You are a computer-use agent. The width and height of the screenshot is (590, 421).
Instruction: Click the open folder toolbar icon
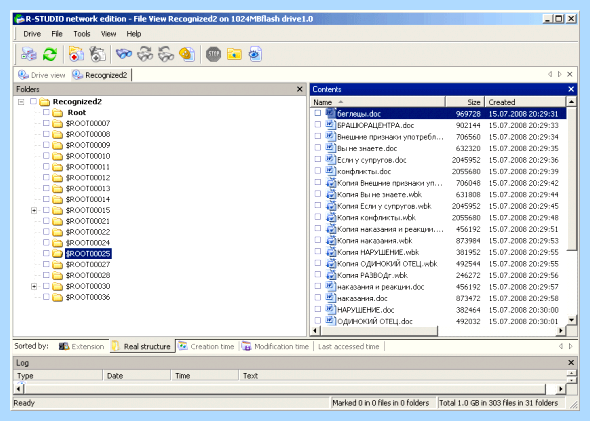point(234,54)
